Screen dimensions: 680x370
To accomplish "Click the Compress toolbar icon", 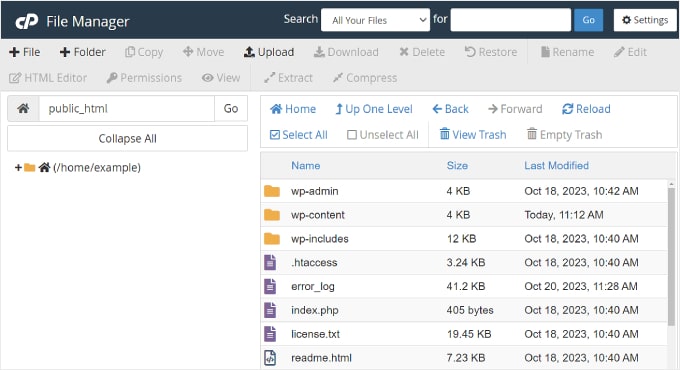I will 338,78.
